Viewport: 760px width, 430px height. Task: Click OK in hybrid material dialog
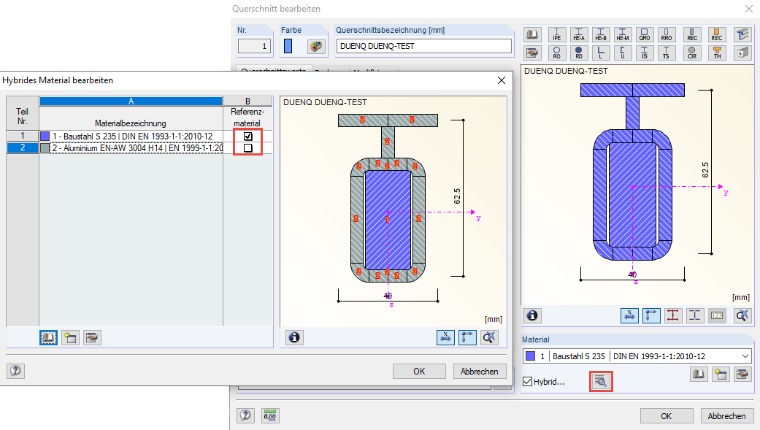point(419,371)
